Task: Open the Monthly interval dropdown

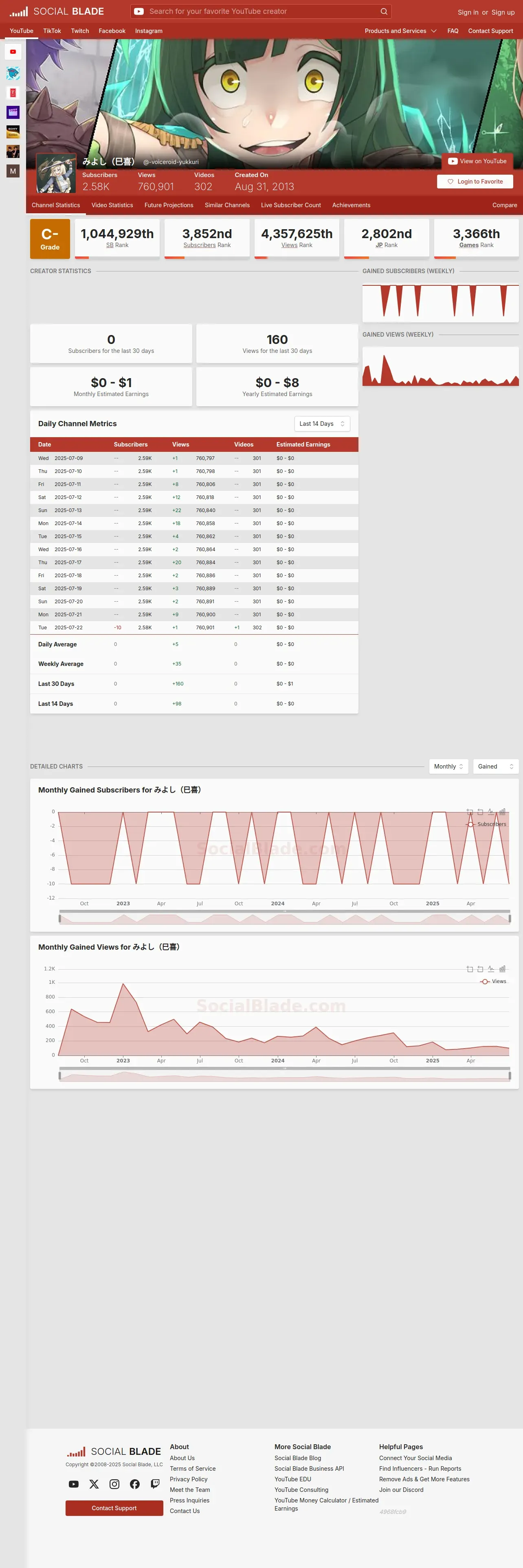Action: pos(449,766)
